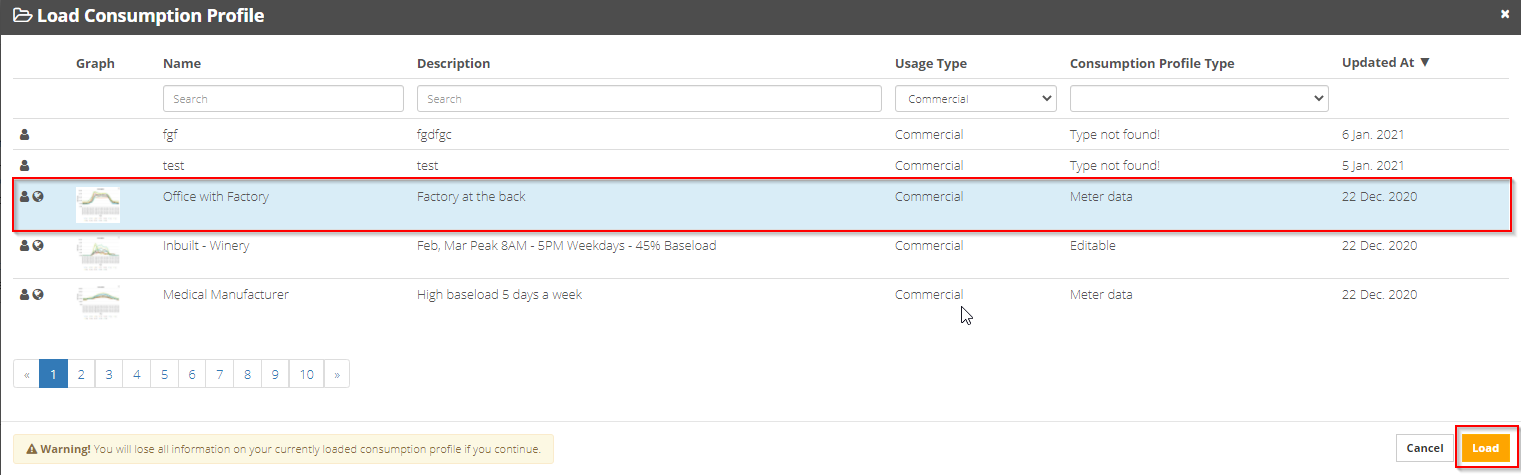
Task: Open the Inbuilt - Winery graph thumbnail
Action: [97, 254]
